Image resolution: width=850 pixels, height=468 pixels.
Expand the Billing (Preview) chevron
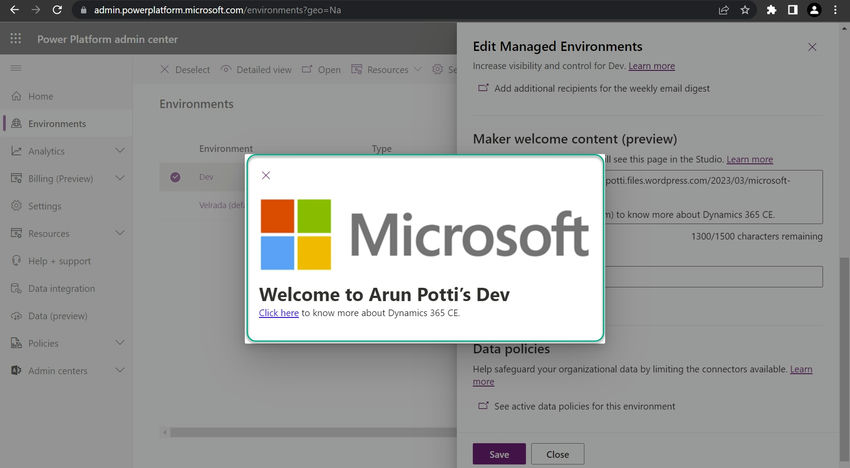coord(120,178)
